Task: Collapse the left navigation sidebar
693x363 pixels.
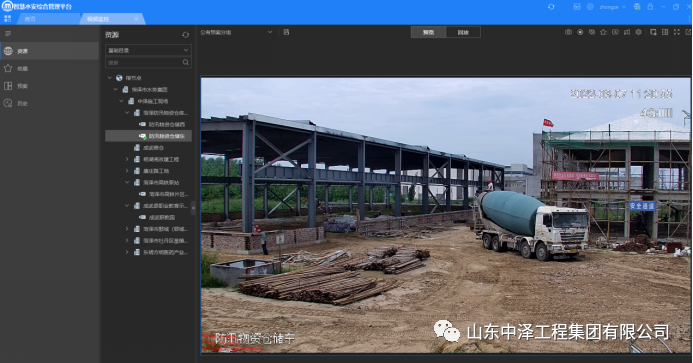Action: coord(8,34)
